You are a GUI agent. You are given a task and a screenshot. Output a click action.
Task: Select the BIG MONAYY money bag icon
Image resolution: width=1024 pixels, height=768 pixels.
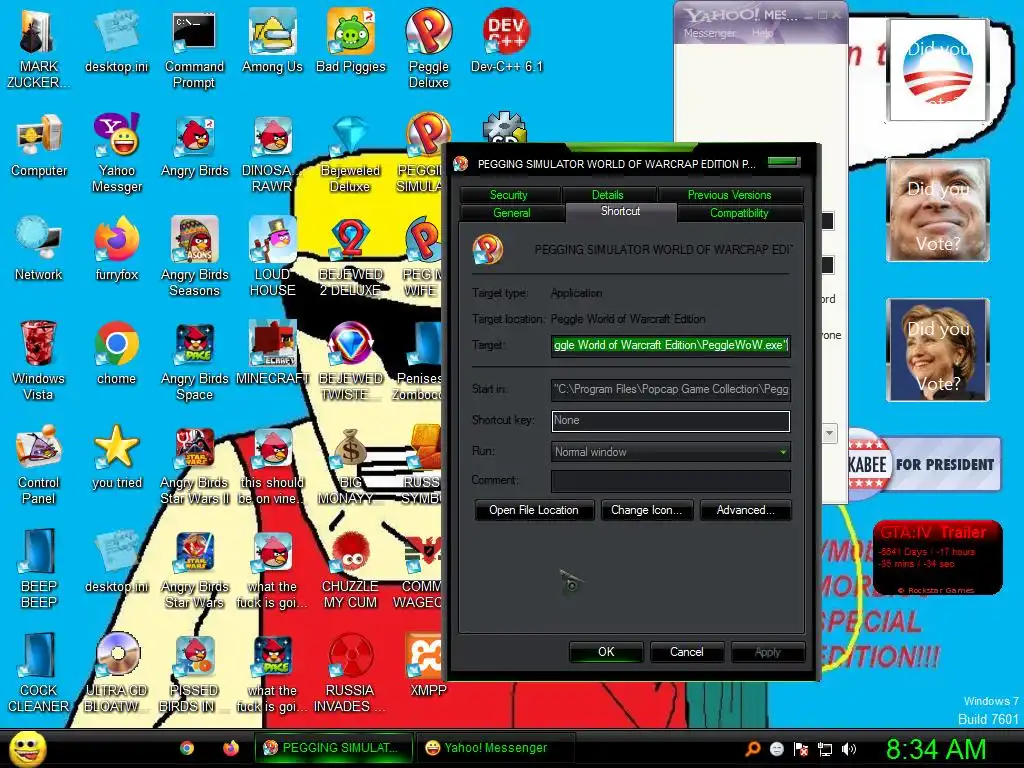350,465
